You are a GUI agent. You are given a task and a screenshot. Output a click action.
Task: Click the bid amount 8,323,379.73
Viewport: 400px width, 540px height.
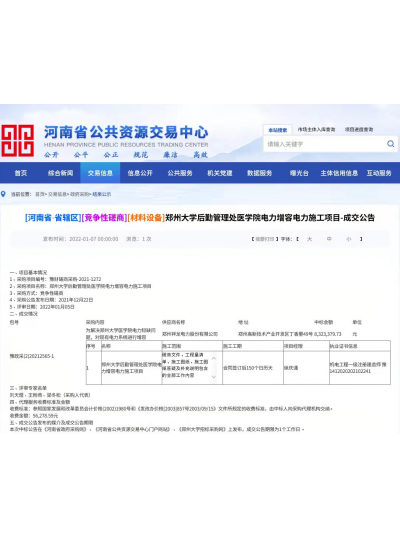(328, 334)
